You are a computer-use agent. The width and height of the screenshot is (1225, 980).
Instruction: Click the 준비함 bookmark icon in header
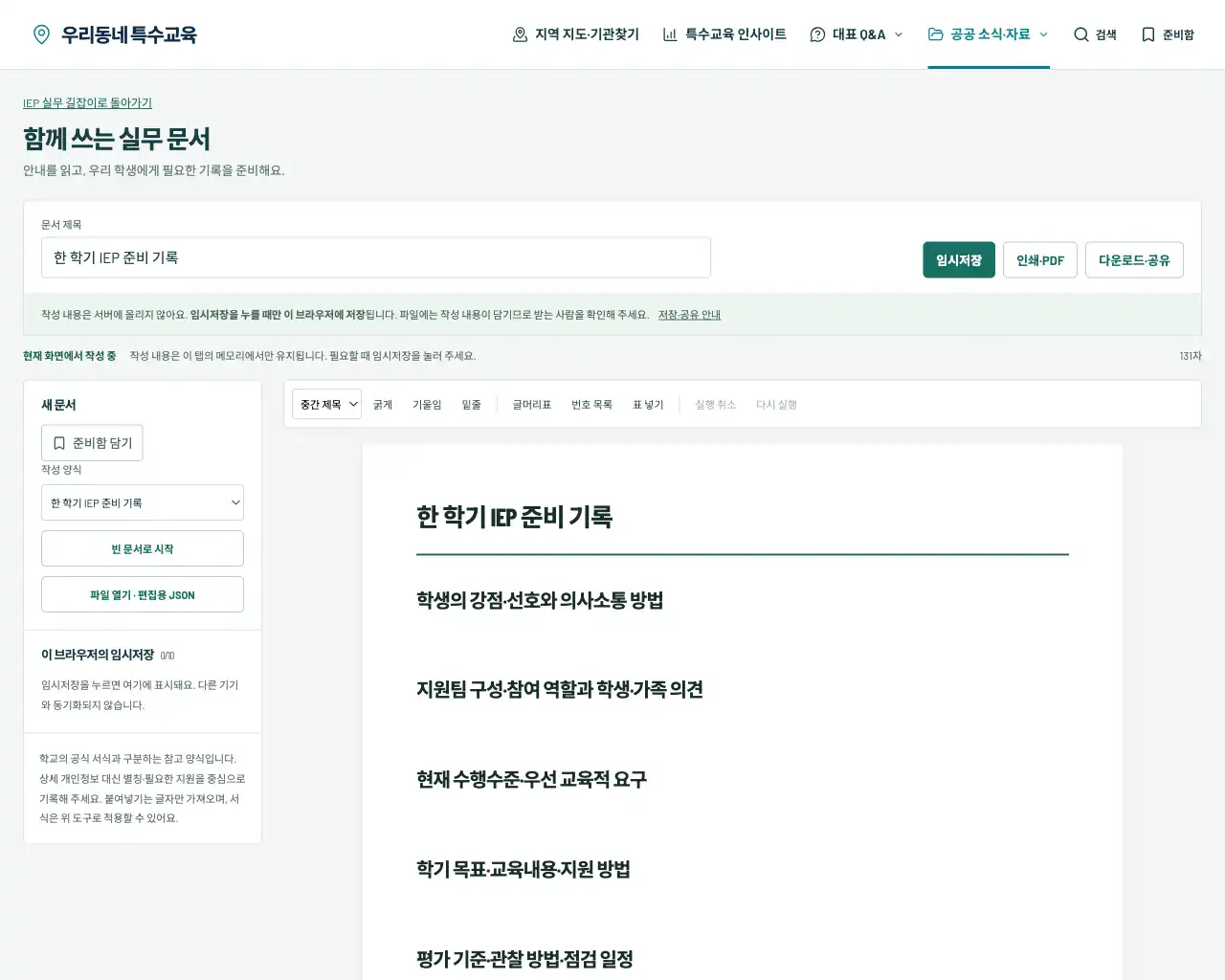point(1148,34)
